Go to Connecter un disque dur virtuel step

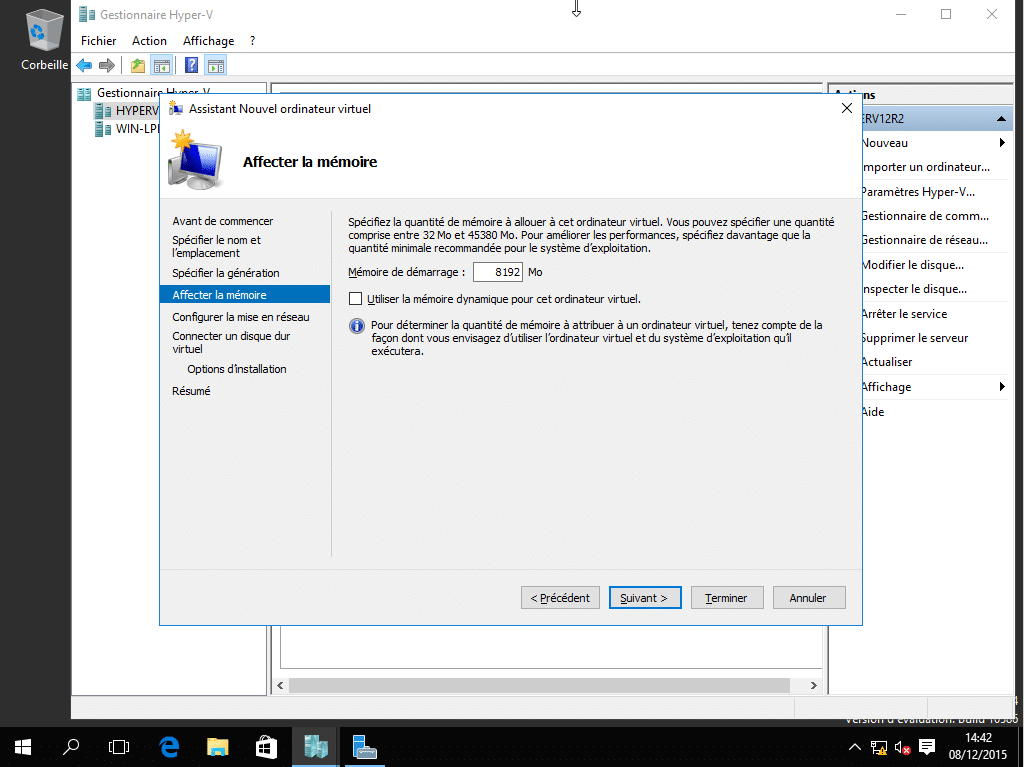tap(231, 342)
